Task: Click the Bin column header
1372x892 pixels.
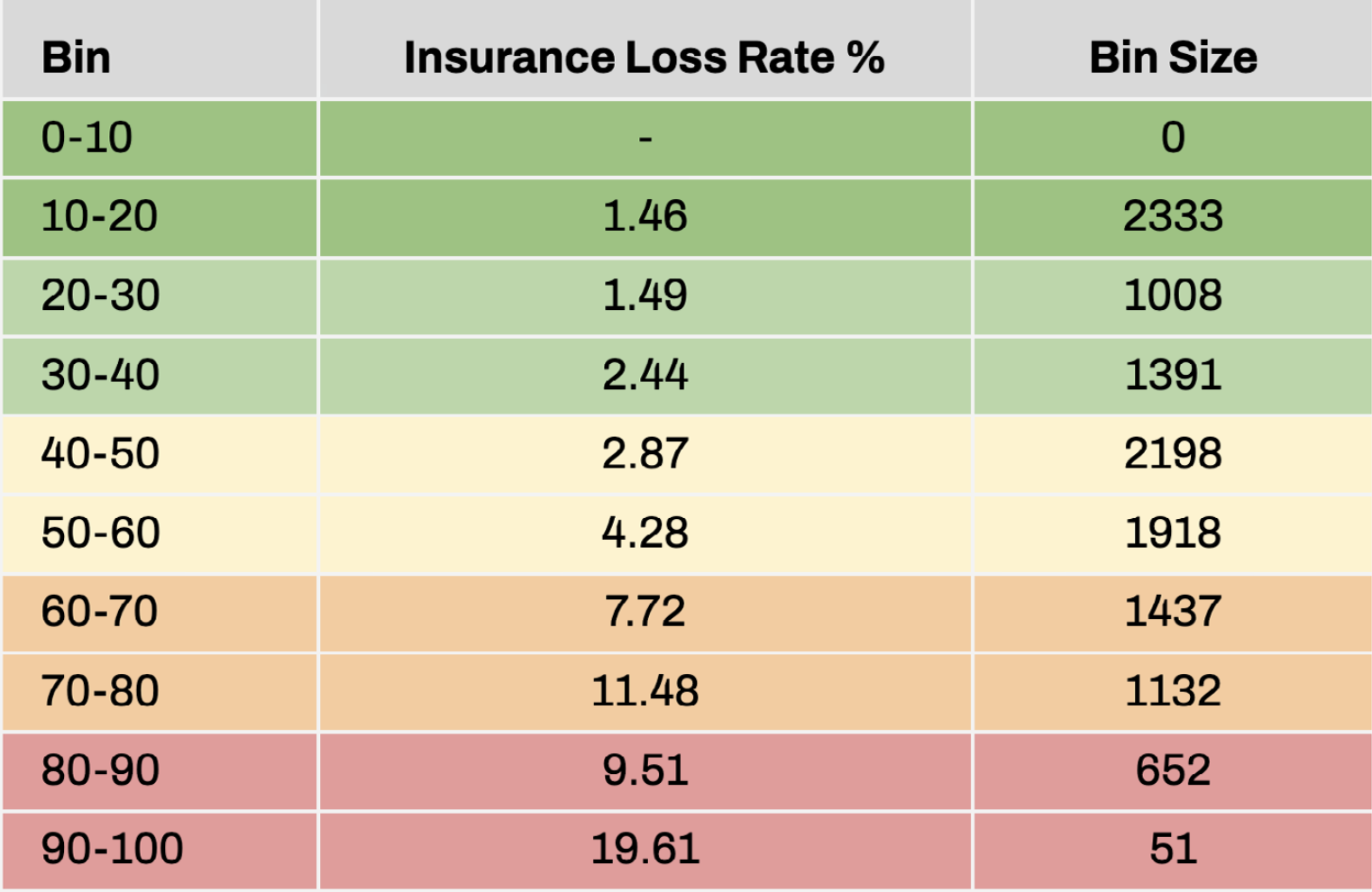Action: [77, 58]
